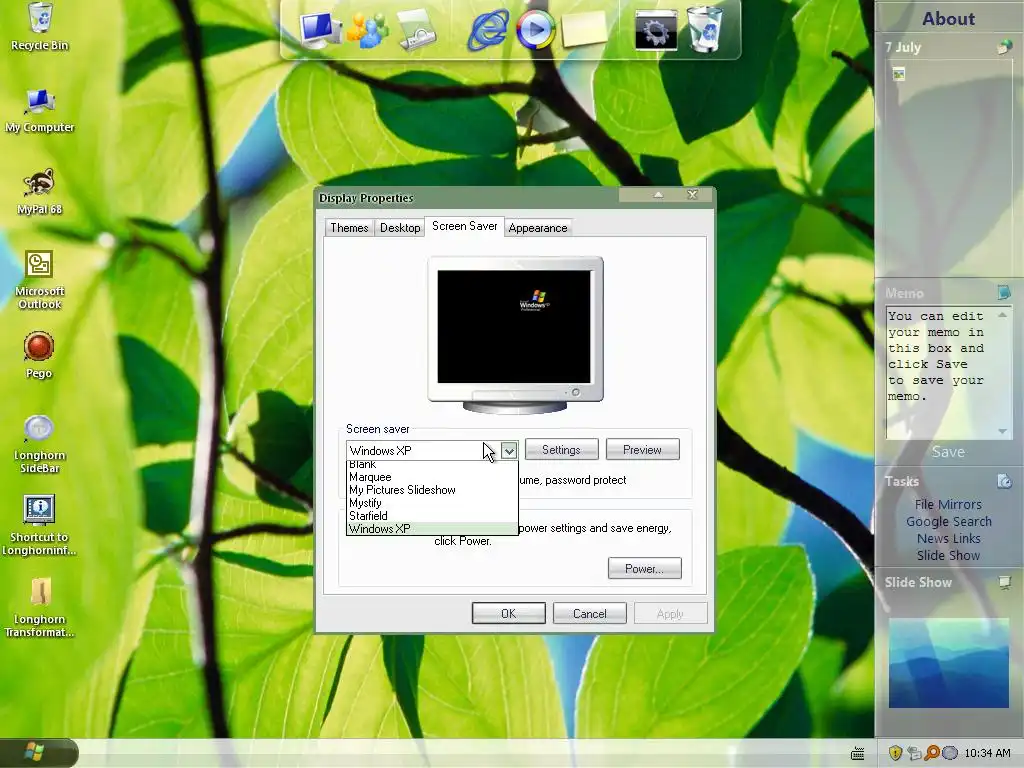This screenshot has height=768, width=1024.
Task: Click the Slide Show panel header icon
Action: [1005, 581]
